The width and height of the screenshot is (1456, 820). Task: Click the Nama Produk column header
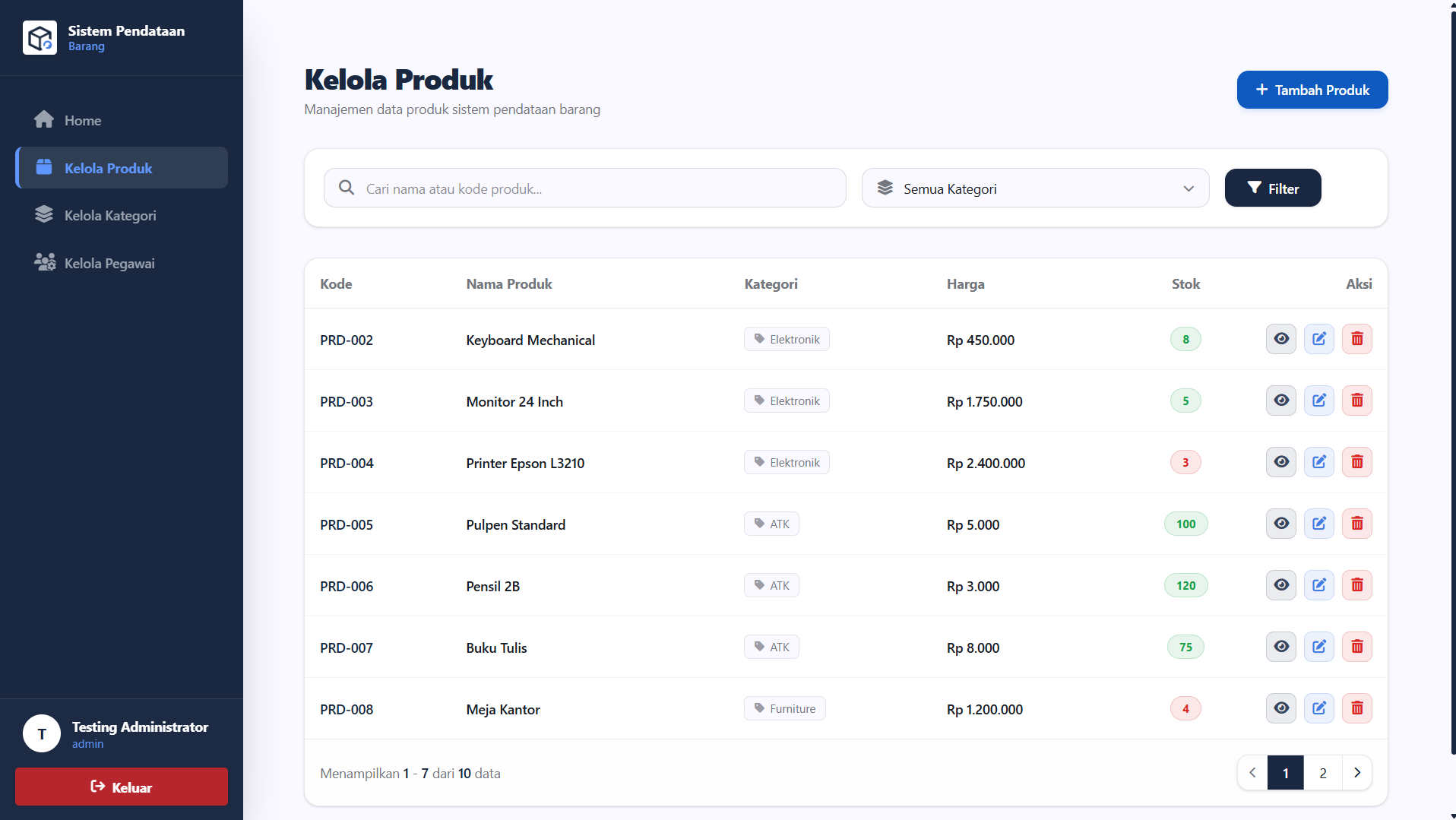(x=509, y=283)
